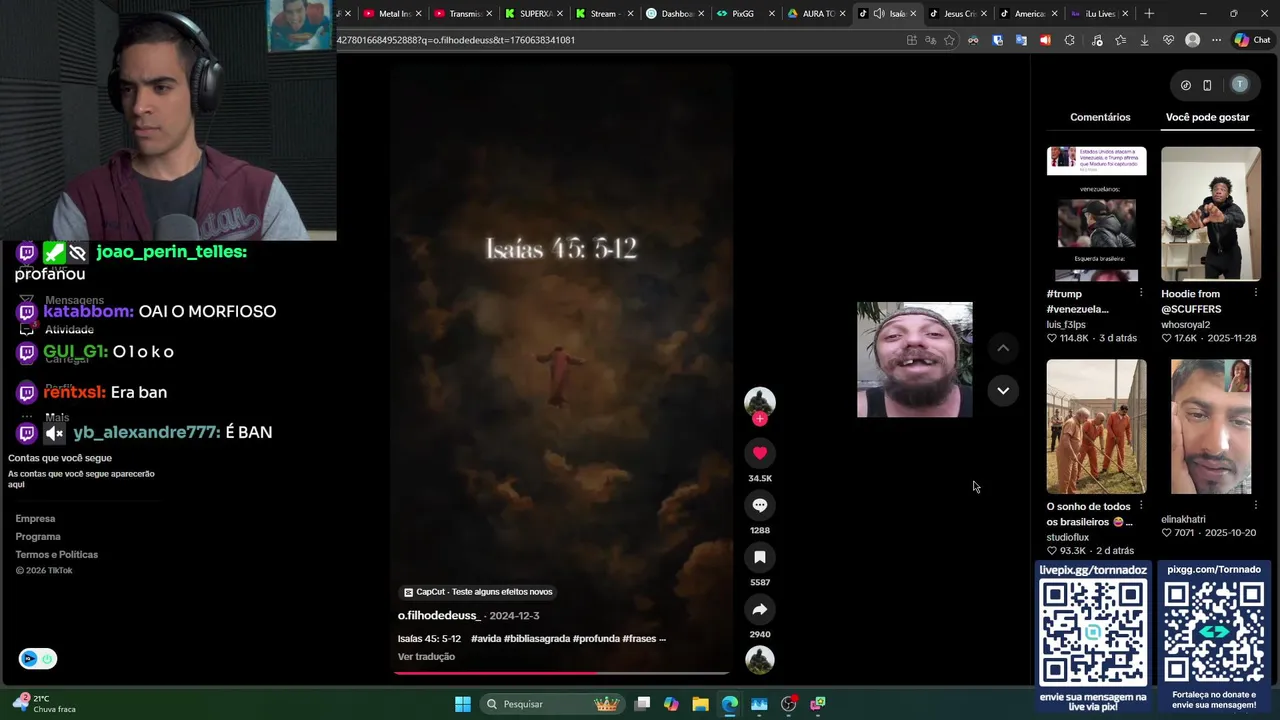
Task: Open browser downloads arrow icon
Action: click(1144, 40)
